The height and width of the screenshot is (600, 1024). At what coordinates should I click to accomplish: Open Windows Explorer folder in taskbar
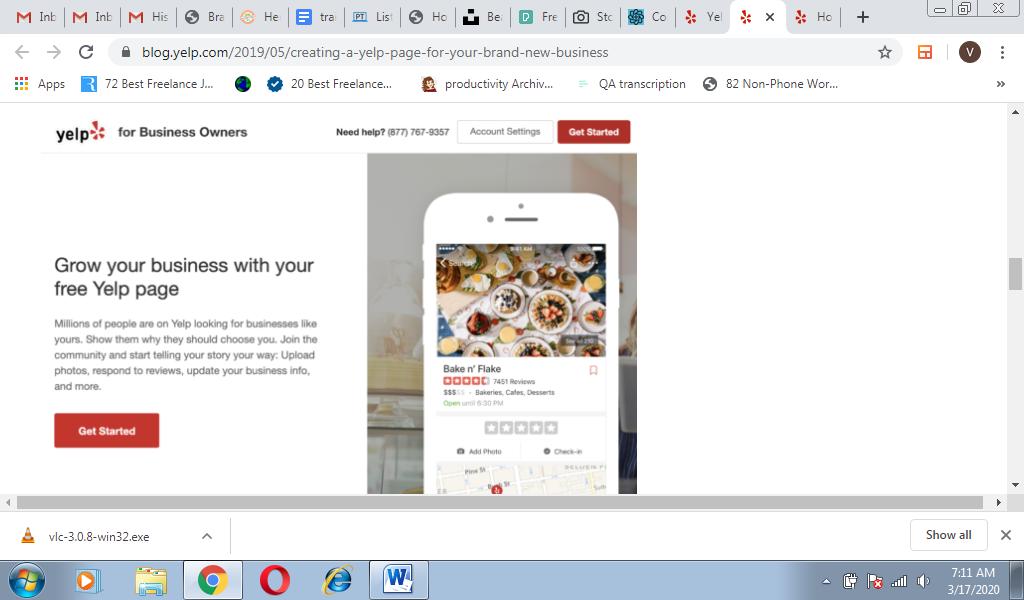coord(151,580)
